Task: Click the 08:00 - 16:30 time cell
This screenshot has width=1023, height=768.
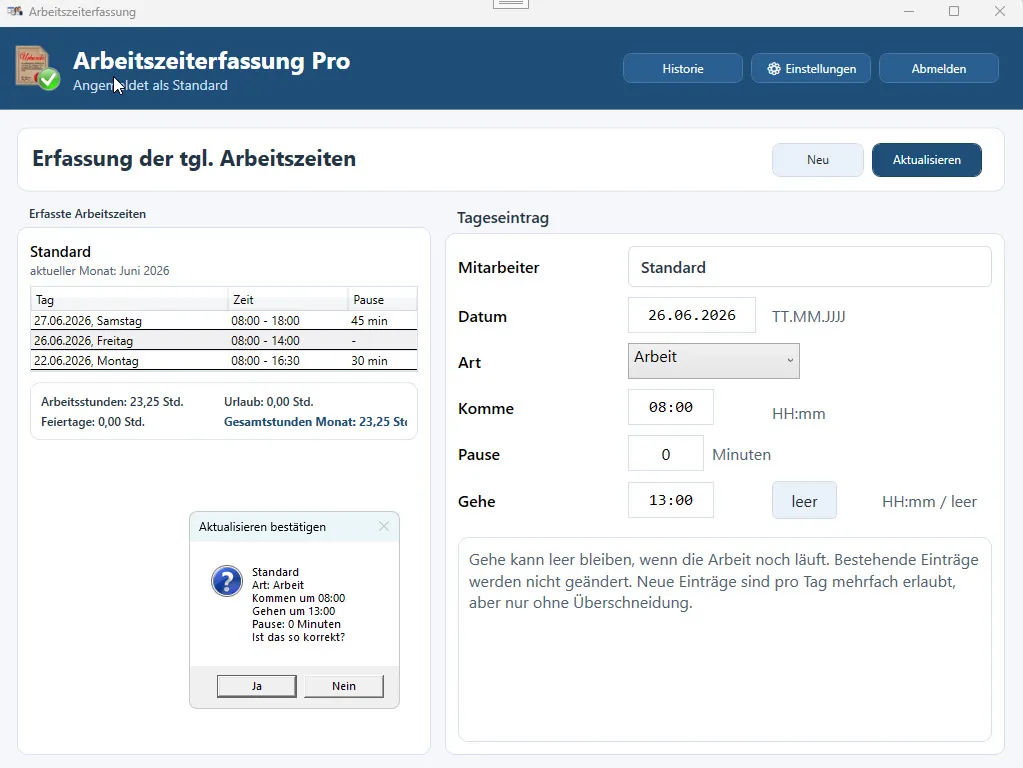Action: tap(265, 360)
